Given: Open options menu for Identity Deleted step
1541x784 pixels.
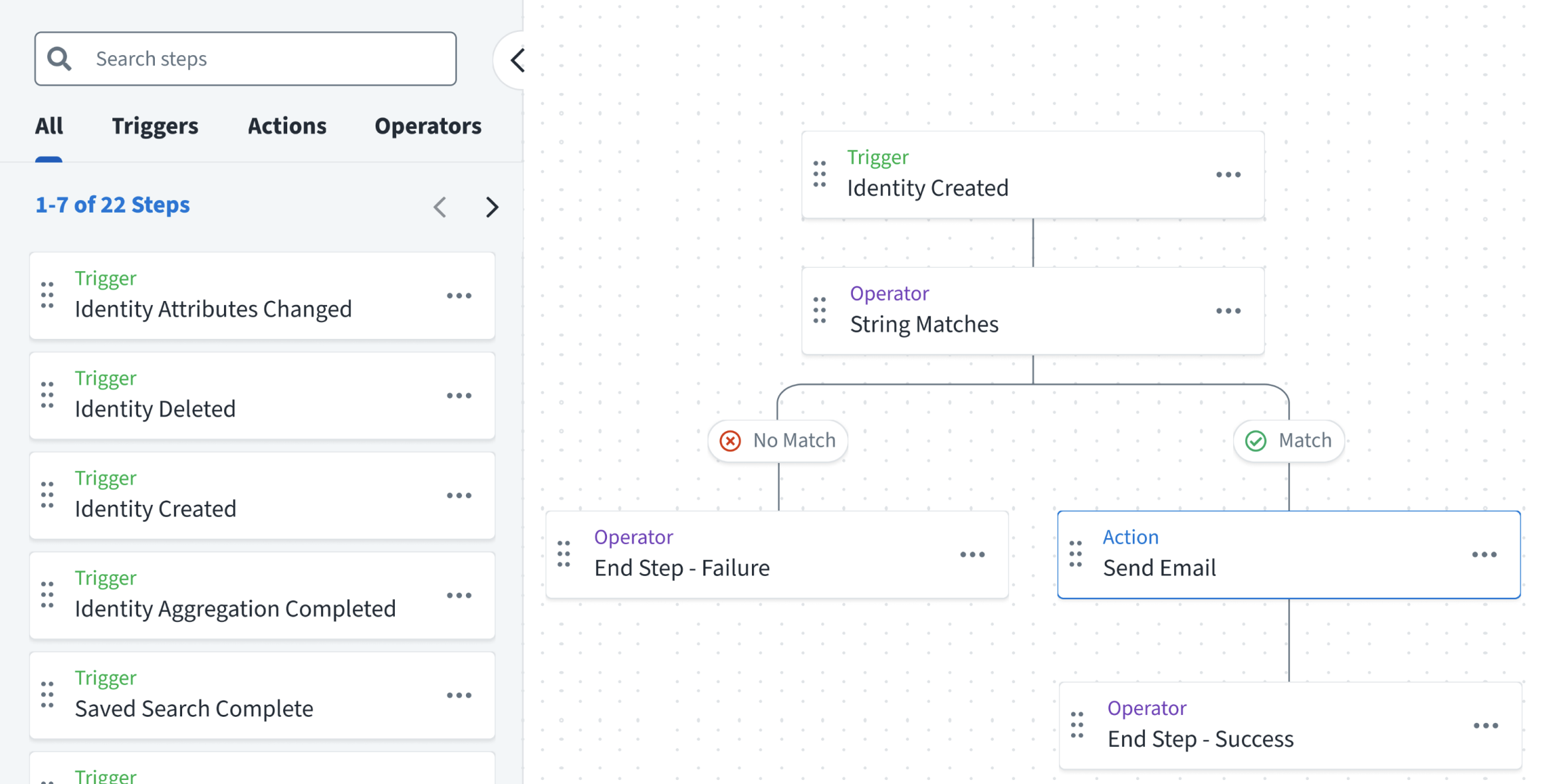Looking at the screenshot, I should tap(459, 395).
